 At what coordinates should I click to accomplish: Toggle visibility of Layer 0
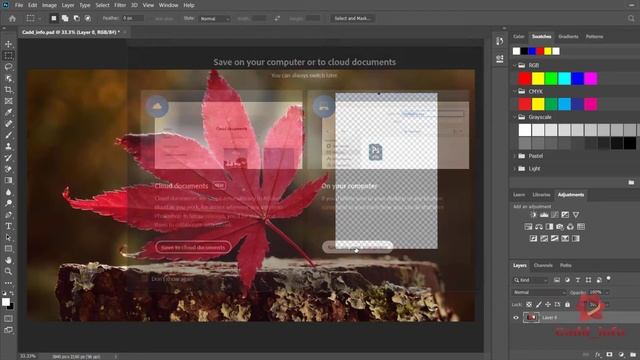click(x=516, y=318)
